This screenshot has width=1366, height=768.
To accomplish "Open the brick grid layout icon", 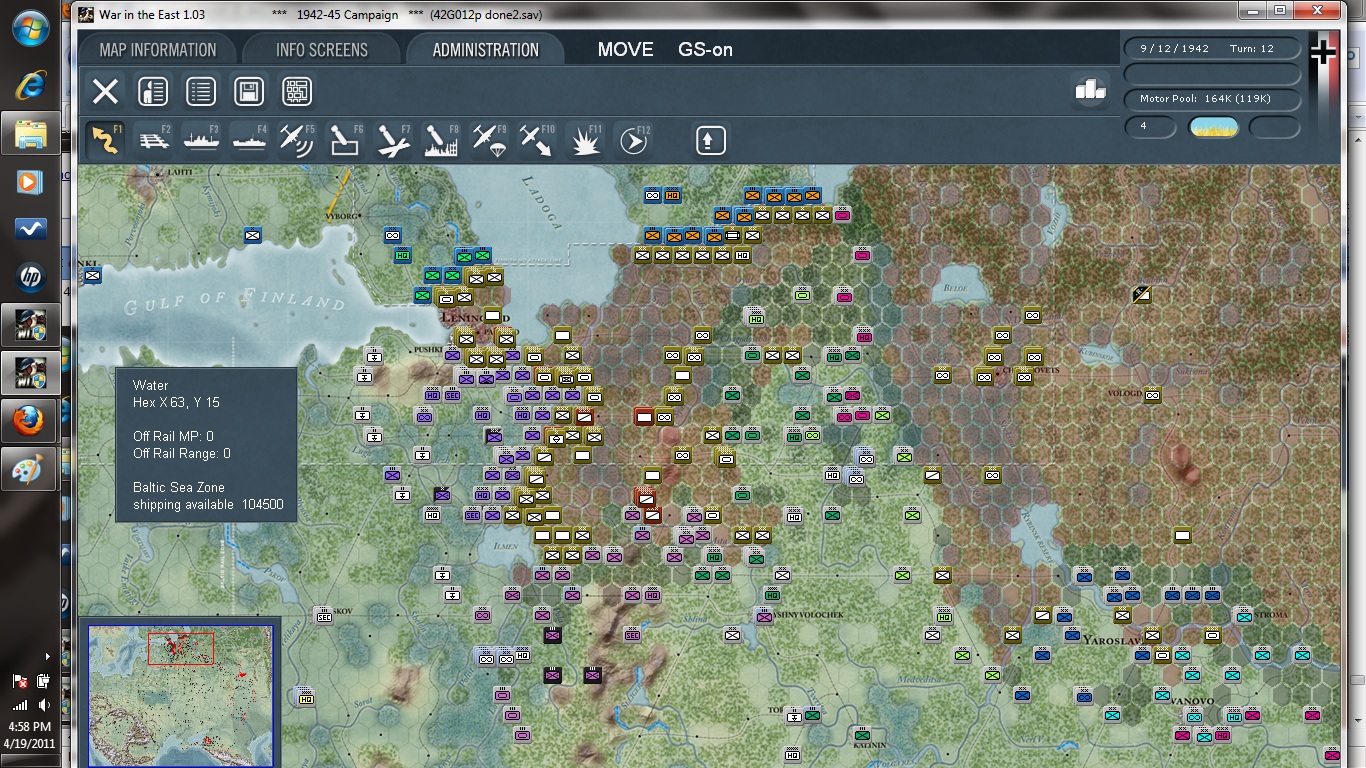I will 297,92.
